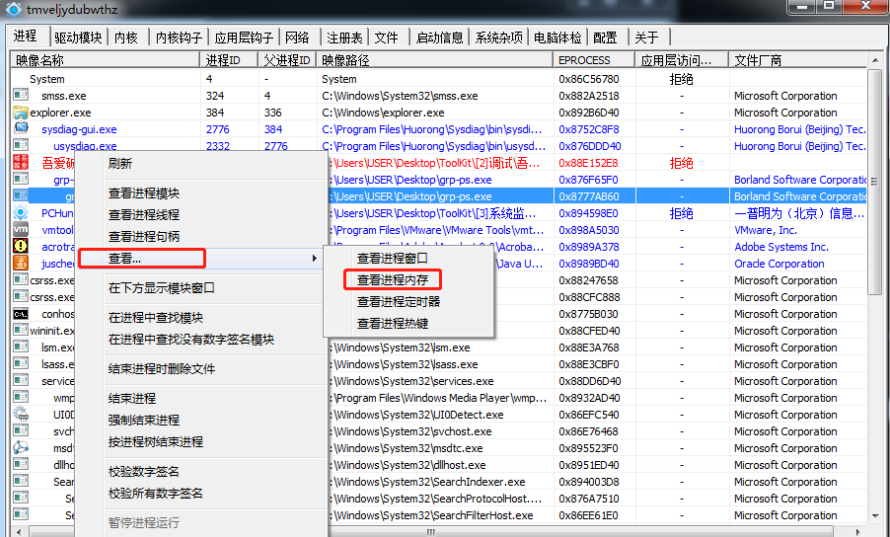Viewport: 890px width, 537px height.
Task: Open the 内核钩子 tab
Action: click(x=179, y=37)
